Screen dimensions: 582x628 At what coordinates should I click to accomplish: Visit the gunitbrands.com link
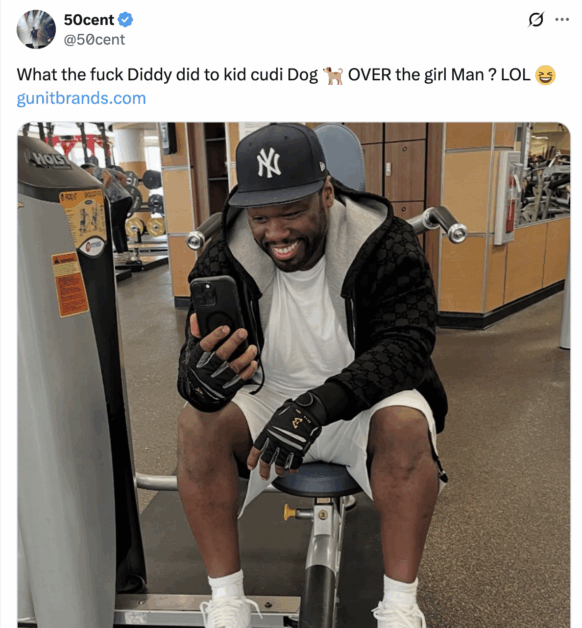coord(81,98)
